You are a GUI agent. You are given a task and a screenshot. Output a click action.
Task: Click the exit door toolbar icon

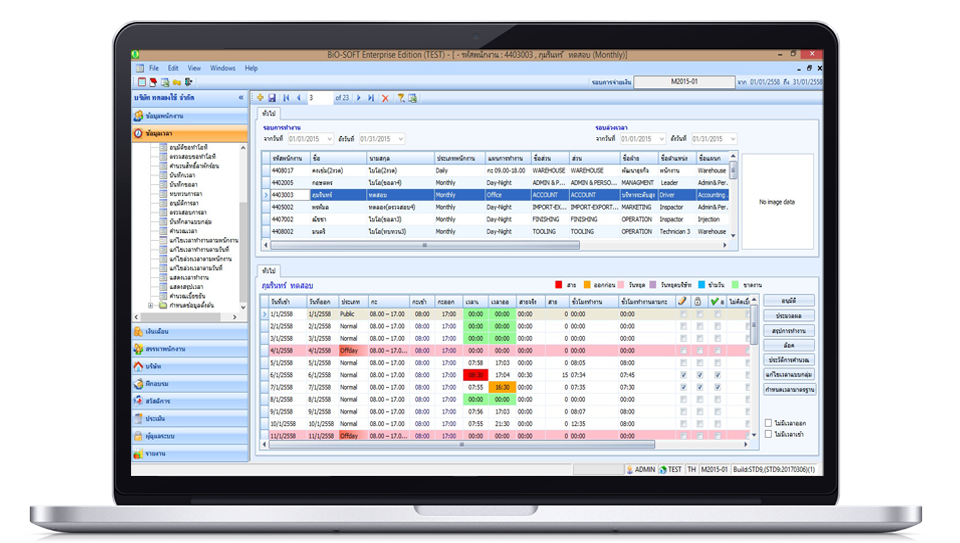pyautogui.click(x=189, y=82)
